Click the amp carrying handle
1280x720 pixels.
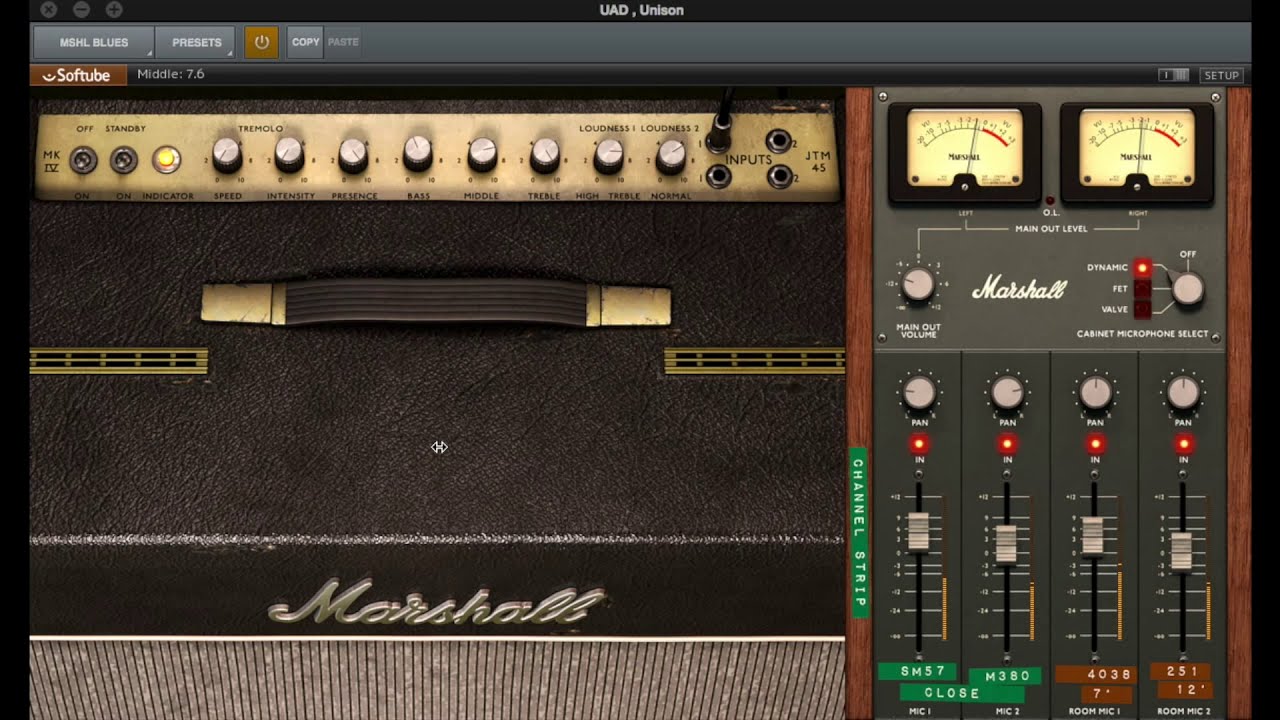pos(436,304)
